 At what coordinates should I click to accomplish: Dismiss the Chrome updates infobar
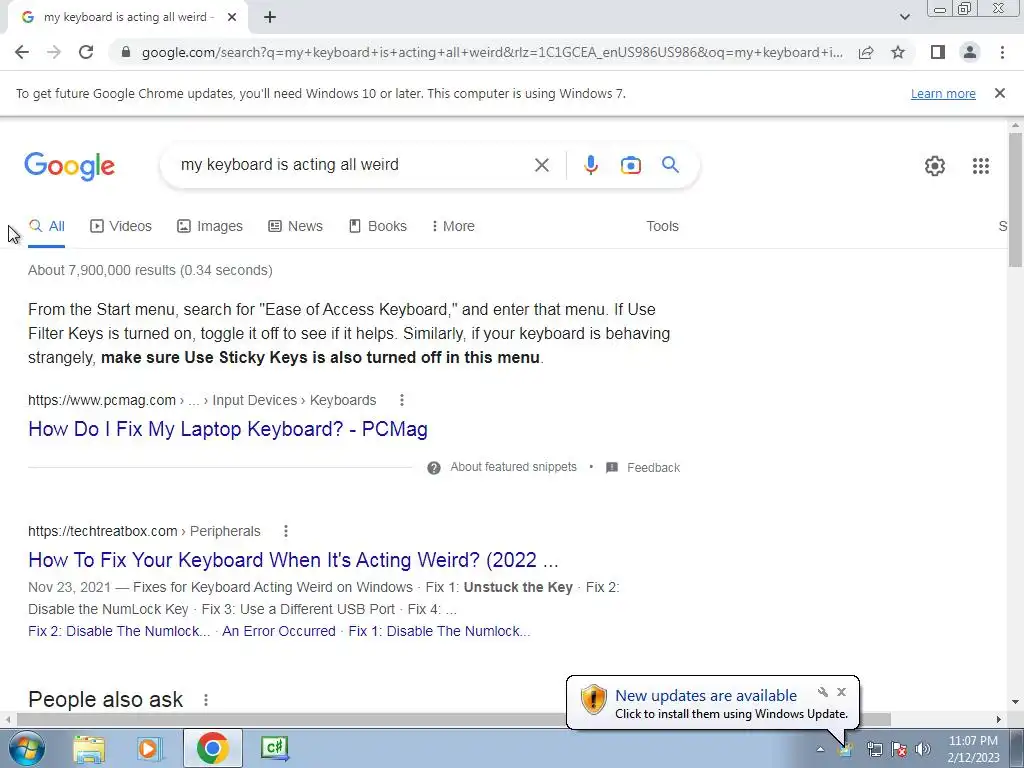click(999, 93)
